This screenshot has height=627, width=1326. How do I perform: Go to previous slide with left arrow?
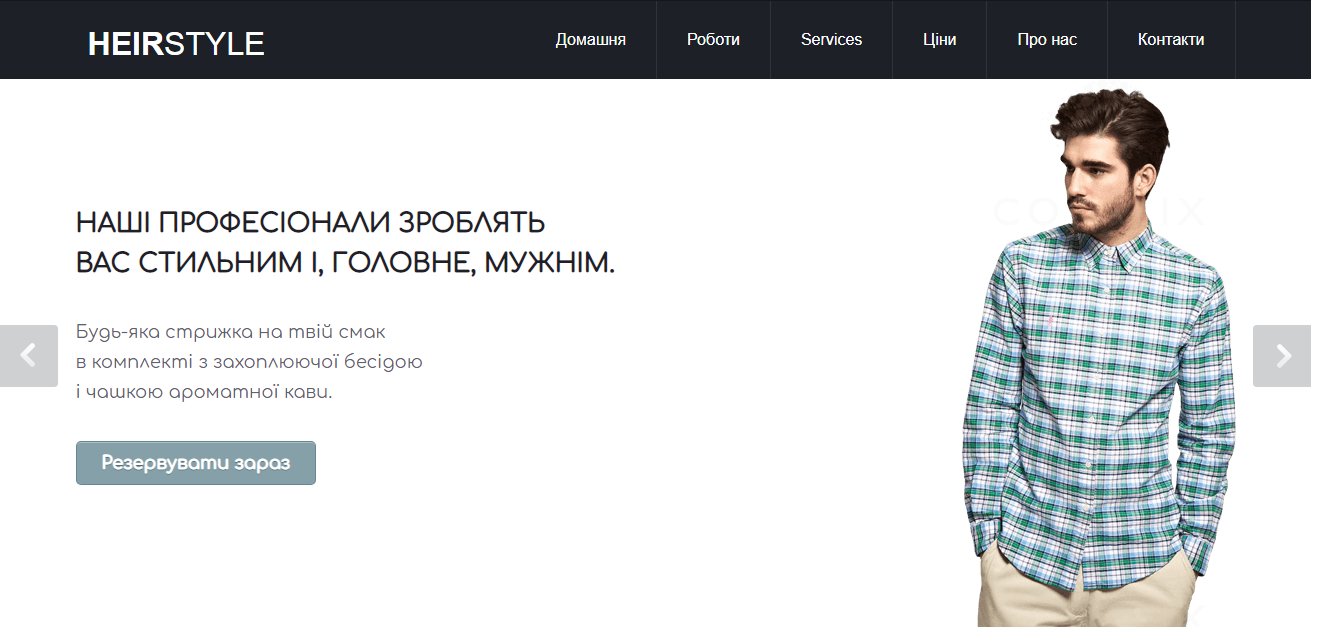(28, 356)
